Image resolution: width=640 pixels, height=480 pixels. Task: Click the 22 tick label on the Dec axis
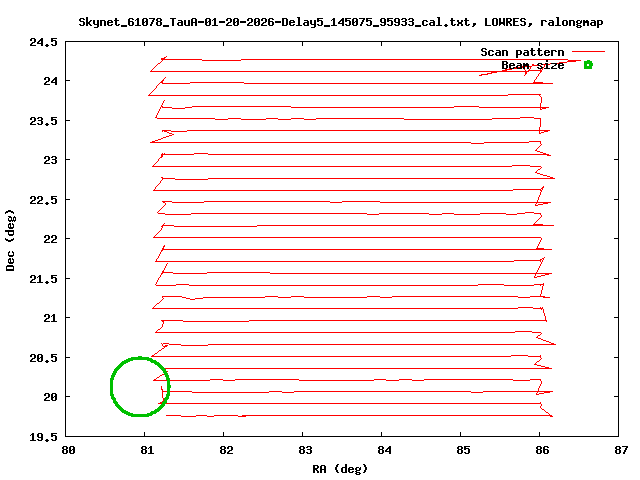point(50,239)
